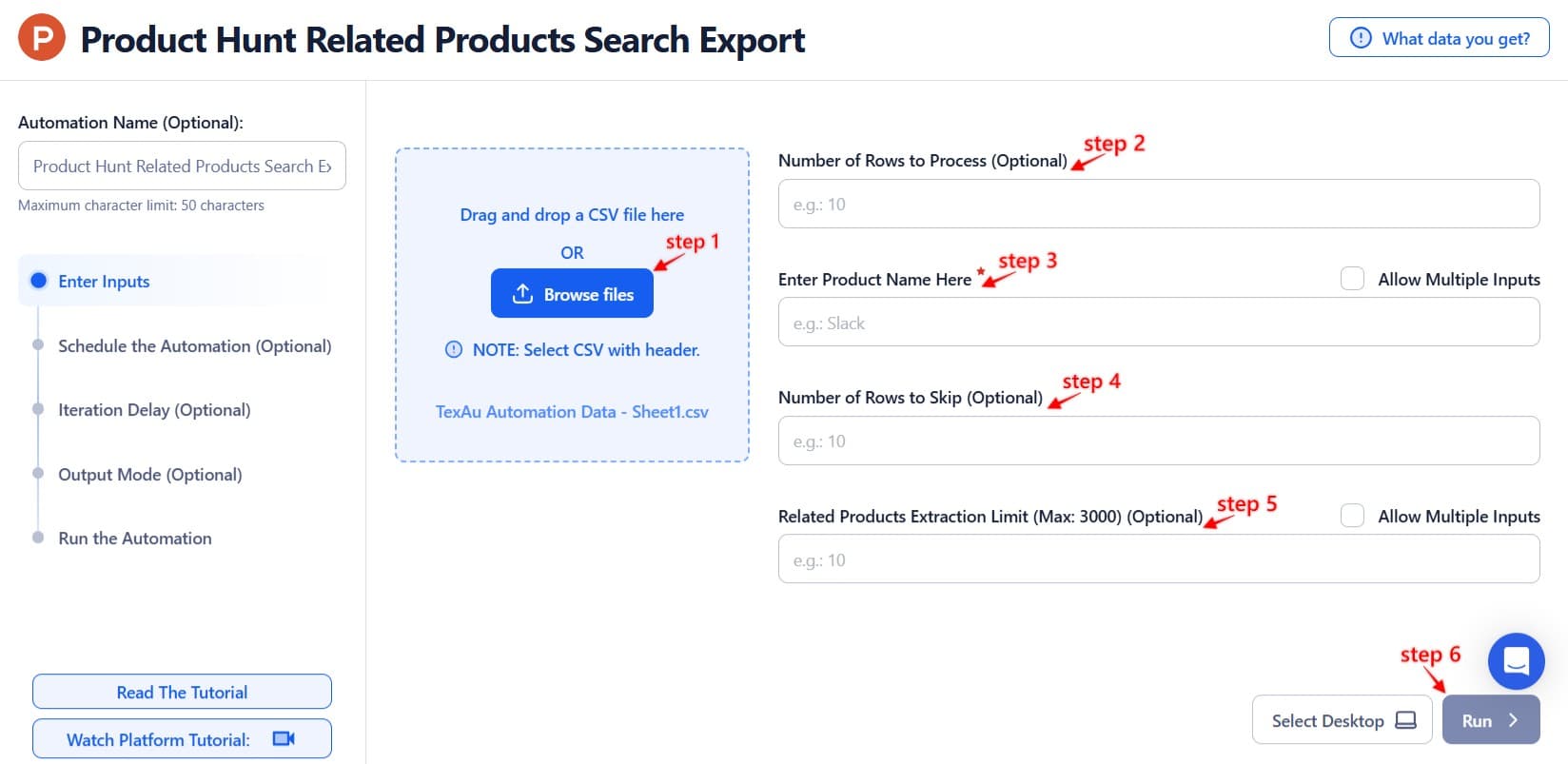The height and width of the screenshot is (764, 1568).
Task: Select the Enter Inputs step
Action: coord(104,281)
